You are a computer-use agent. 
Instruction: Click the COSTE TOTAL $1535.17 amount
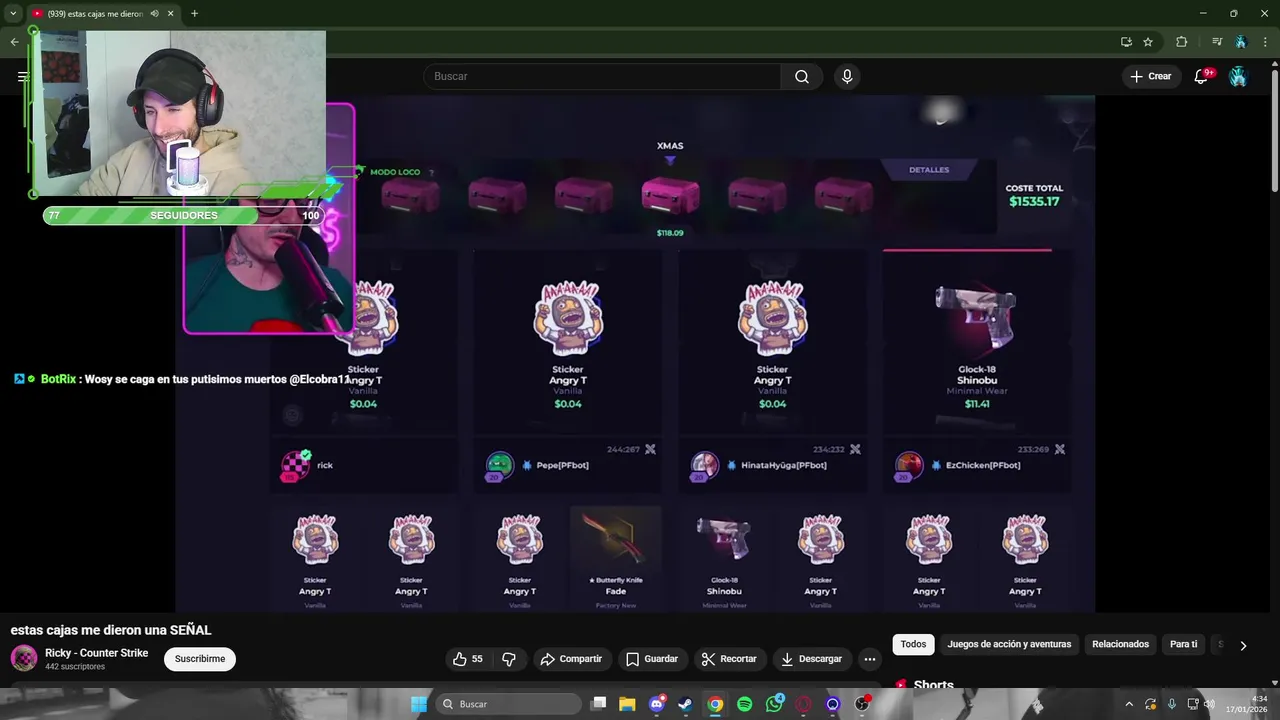point(1034,201)
